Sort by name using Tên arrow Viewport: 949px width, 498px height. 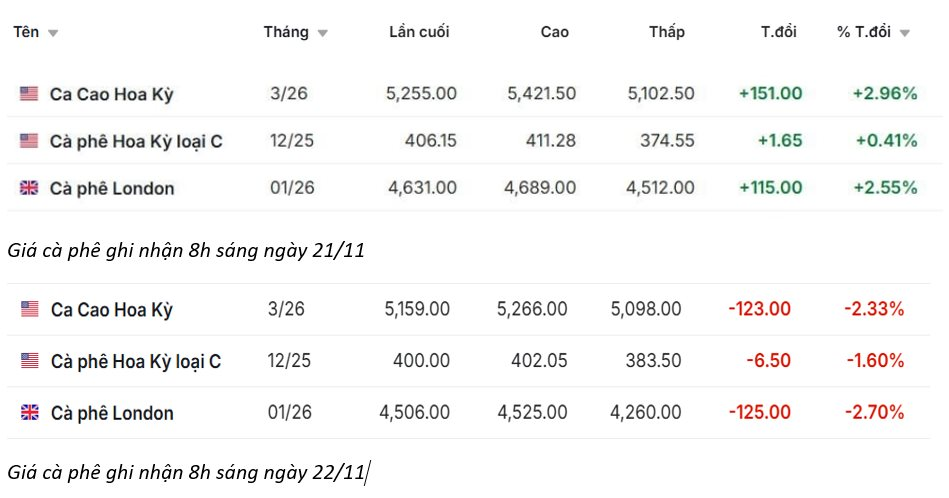53,33
